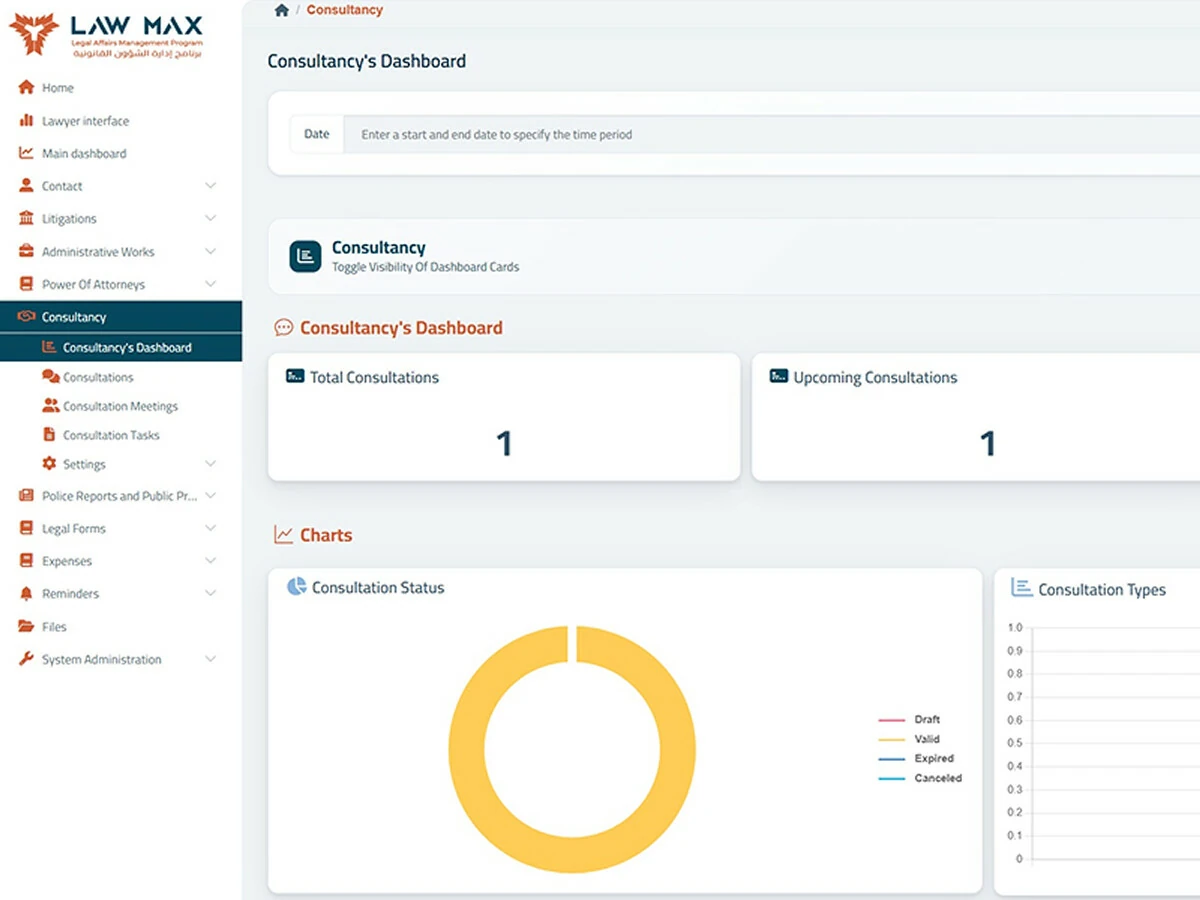Click the Consultancy card toggle visibility icon

point(306,256)
